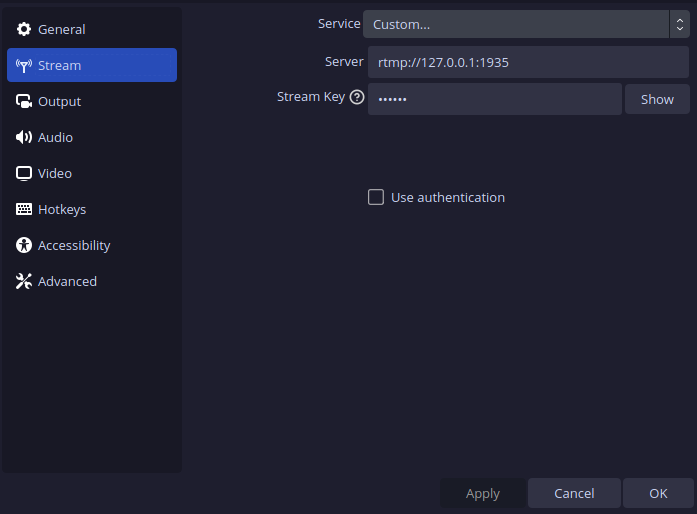
Task: Click the Accessibility person icon
Action: click(24, 245)
